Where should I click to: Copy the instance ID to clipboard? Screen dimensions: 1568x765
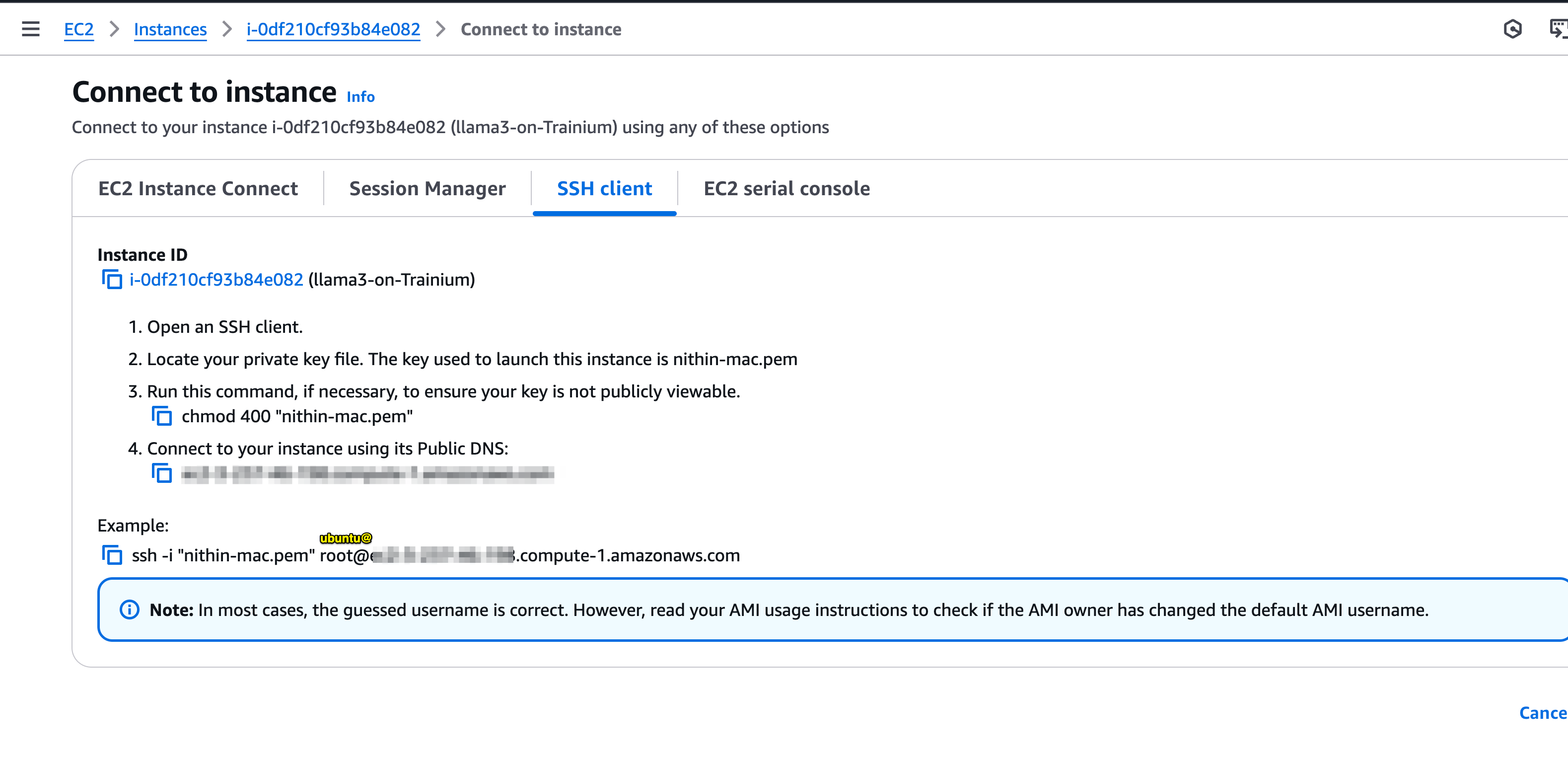pos(112,280)
